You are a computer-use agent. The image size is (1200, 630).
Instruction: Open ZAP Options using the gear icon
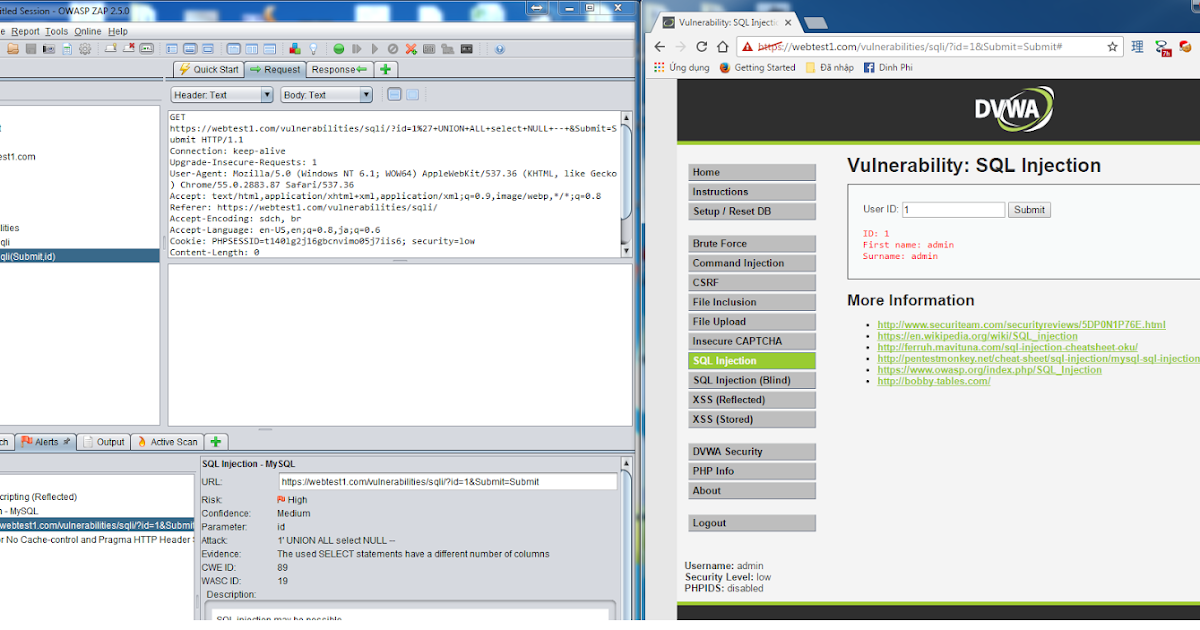click(x=85, y=47)
